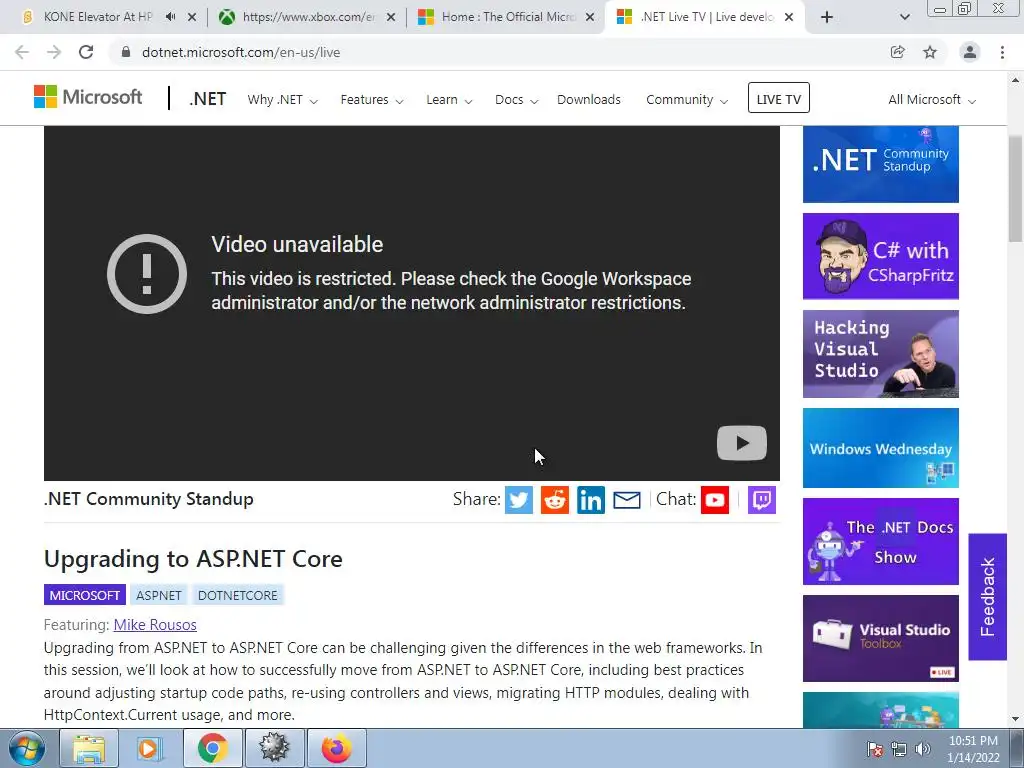Screen dimensions: 1024x768
Task: Click the LIVE TV button
Action: [x=778, y=98]
